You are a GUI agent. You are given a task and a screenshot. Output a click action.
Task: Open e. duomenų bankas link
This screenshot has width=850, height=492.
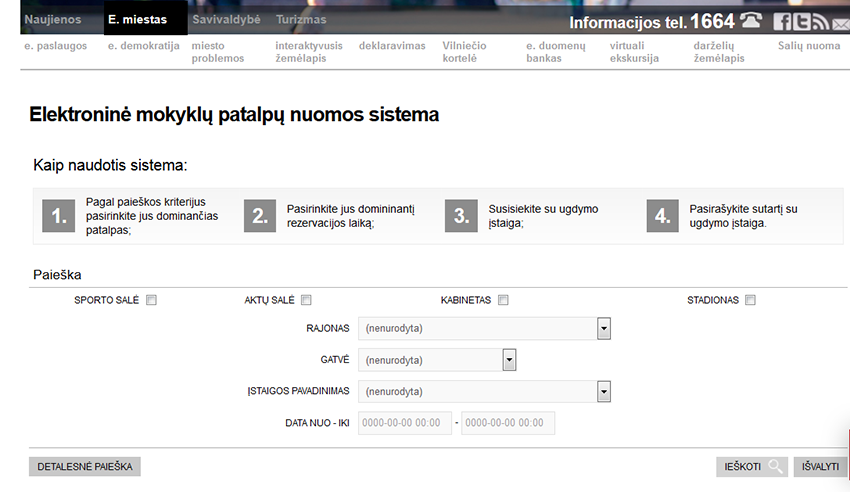pos(556,52)
